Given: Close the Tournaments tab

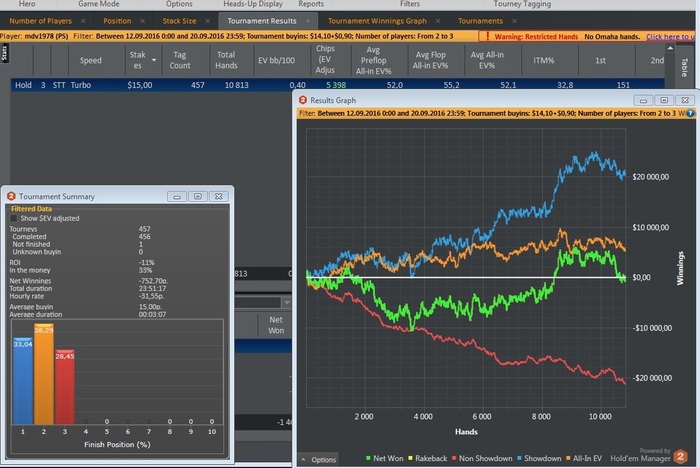Looking at the screenshot, I should tap(514, 21).
